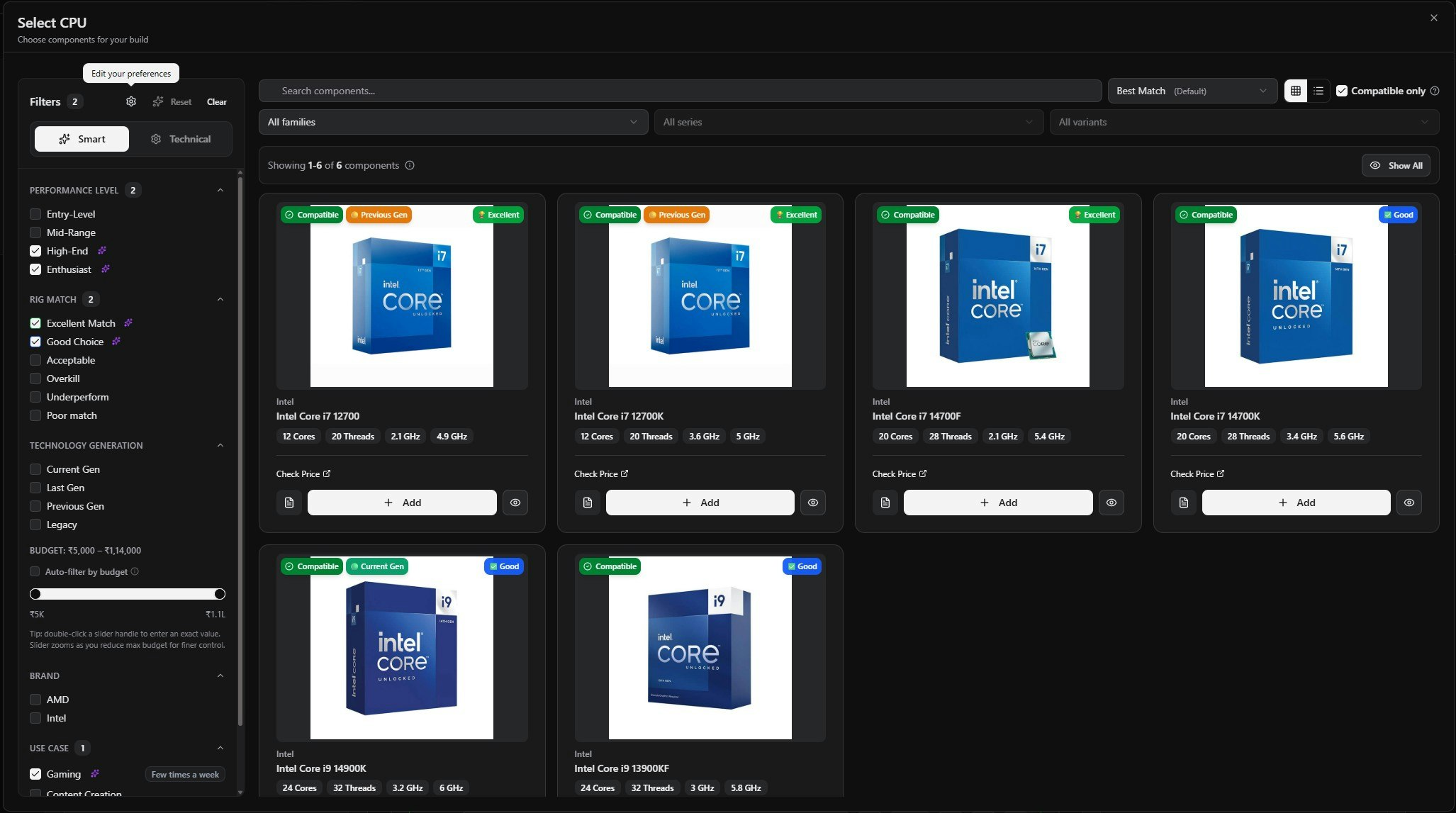The image size is (1456, 813).
Task: Switch to list view layout icon
Action: tap(1318, 91)
